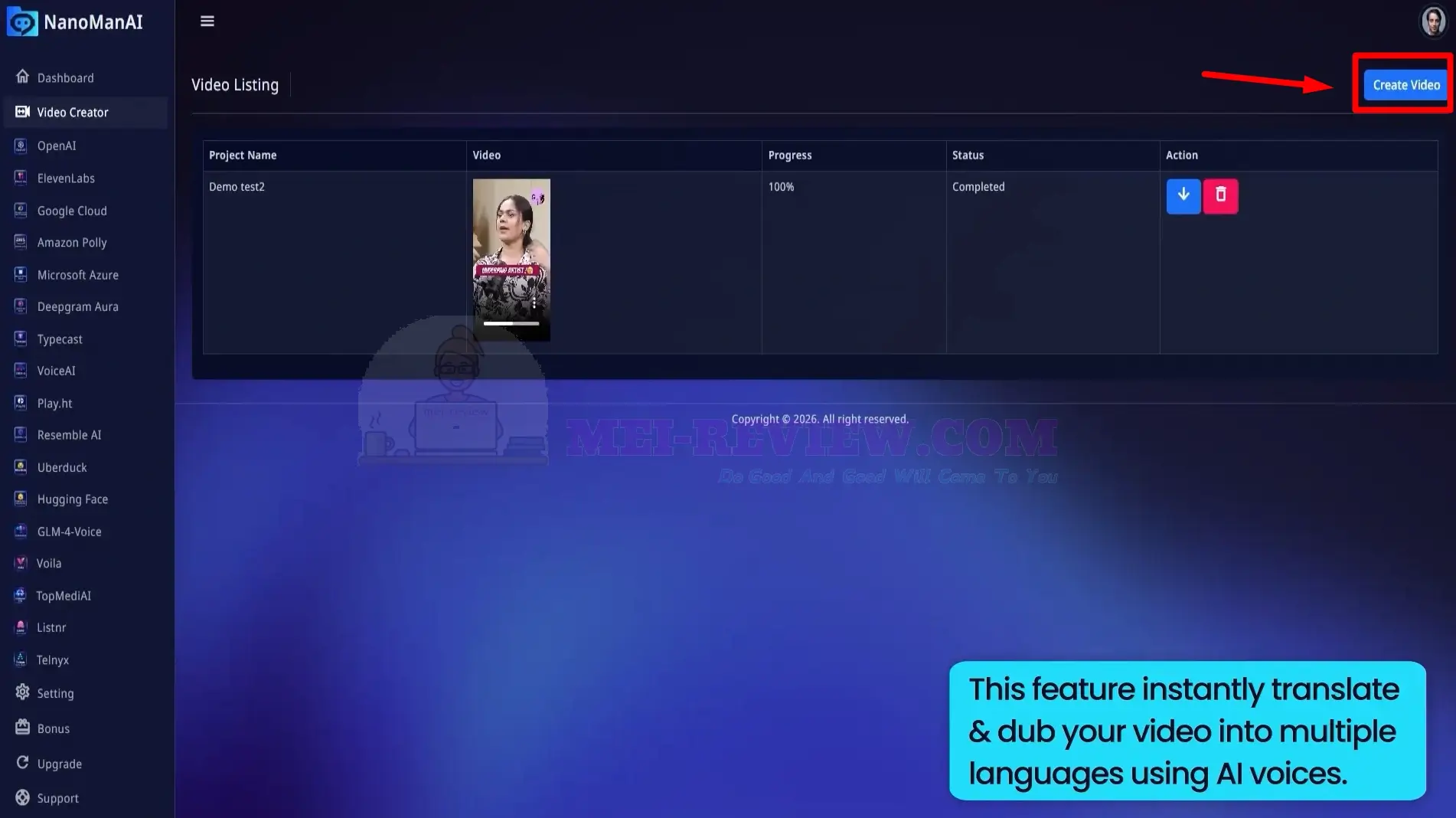Click the Support lifebuoy icon
This screenshot has width=1456, height=818.
pos(22,797)
